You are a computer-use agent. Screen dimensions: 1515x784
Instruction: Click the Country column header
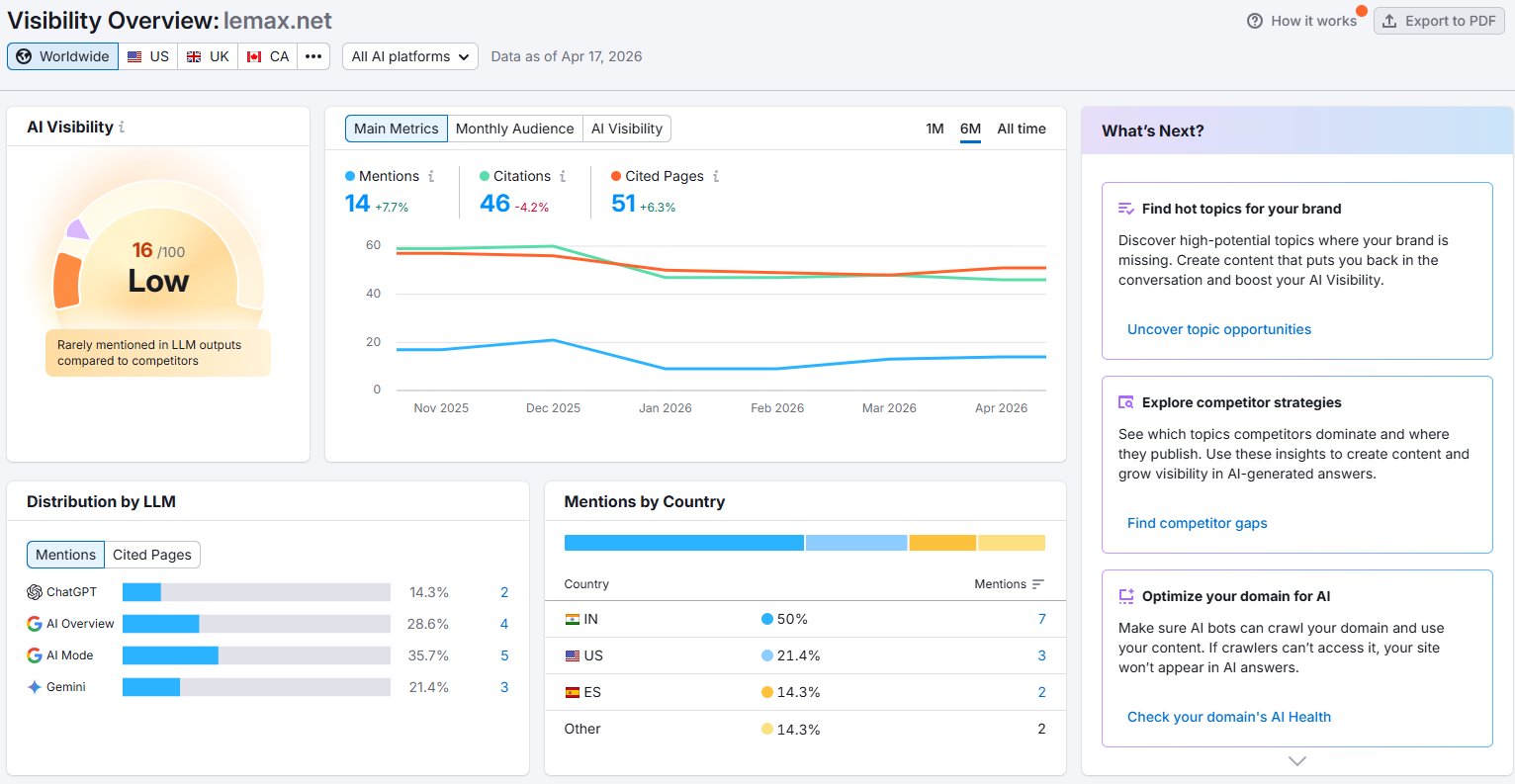pos(586,584)
